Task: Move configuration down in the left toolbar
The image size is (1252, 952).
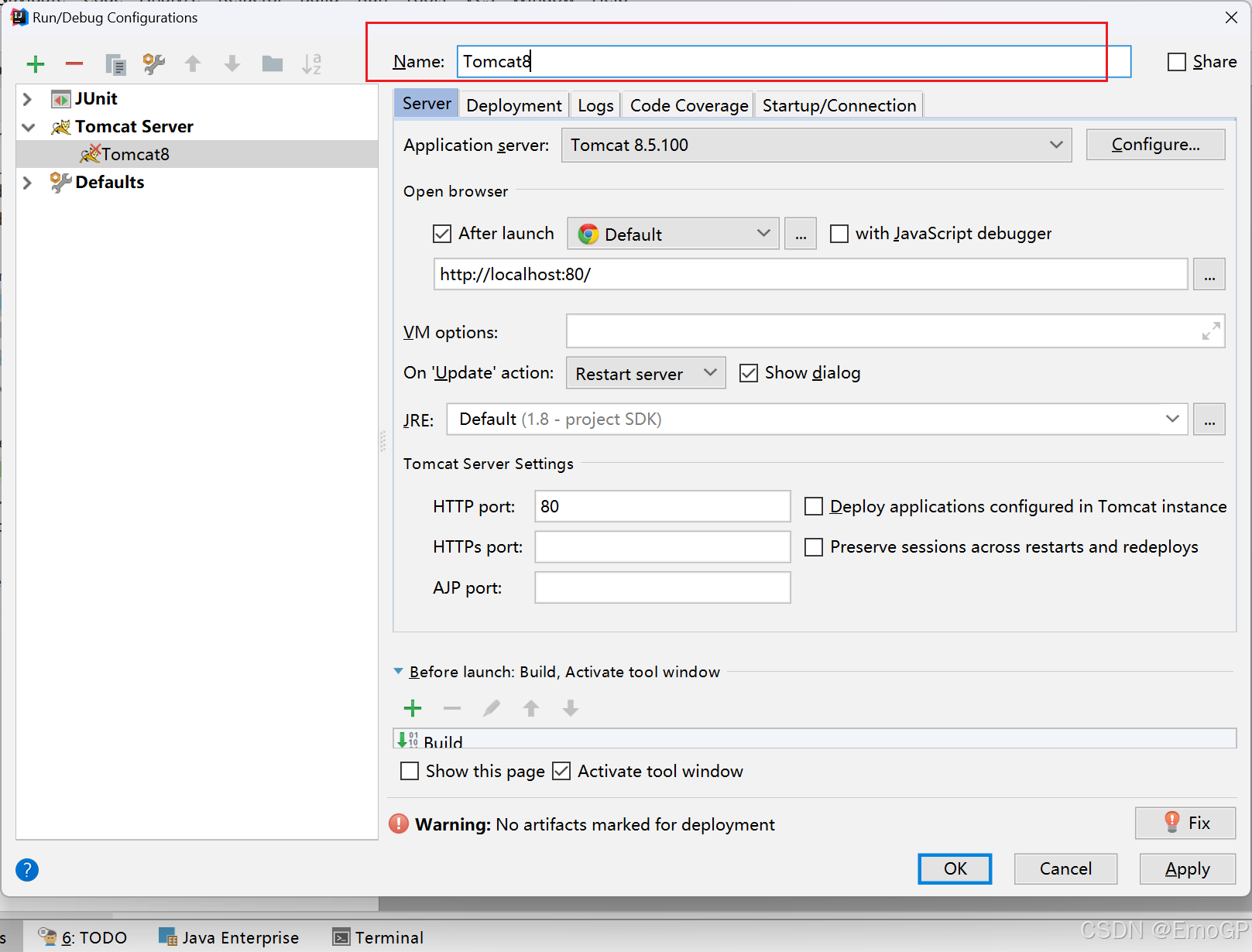Action: pos(232,64)
